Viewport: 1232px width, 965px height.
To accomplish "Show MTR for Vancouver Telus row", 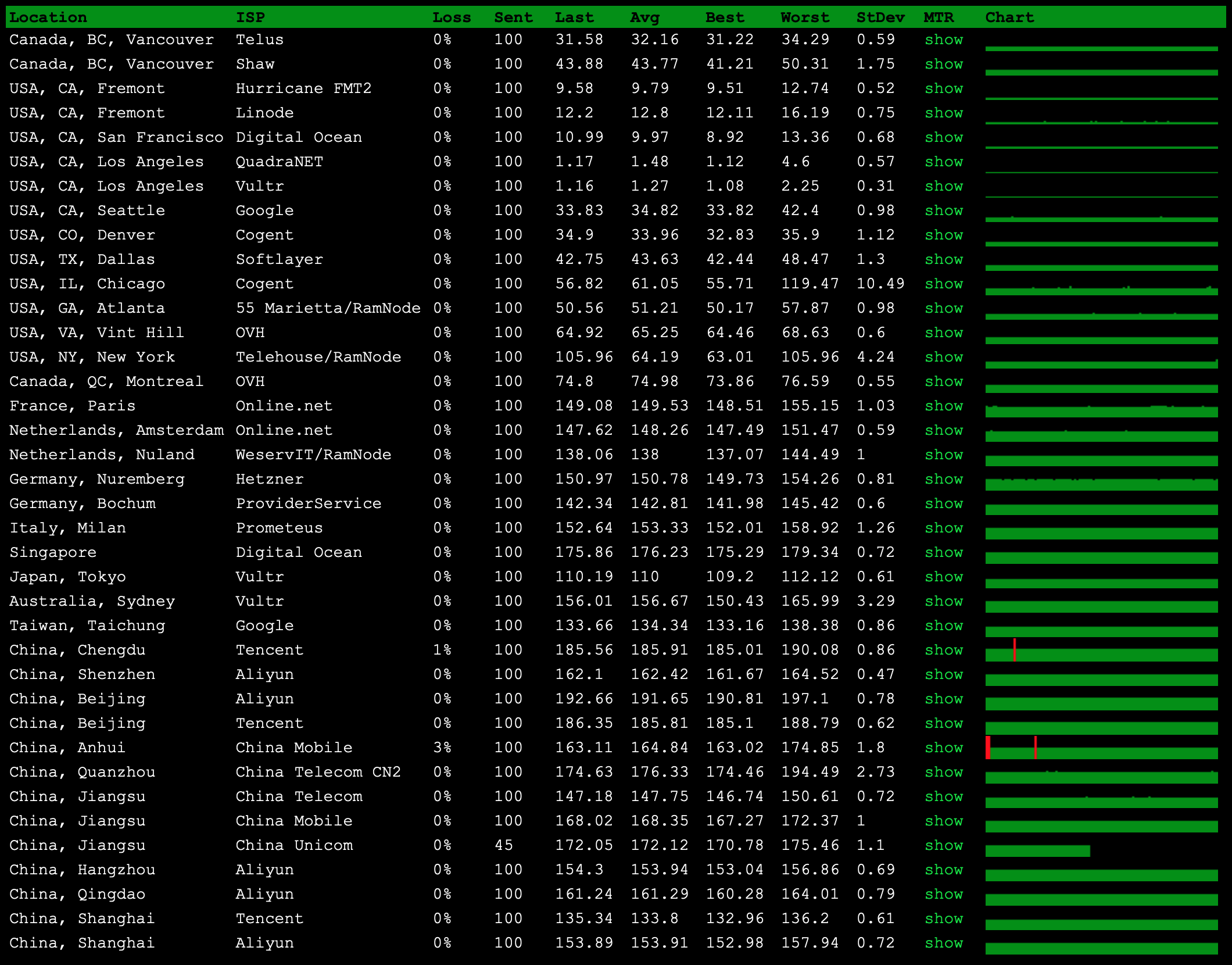I will (x=943, y=40).
